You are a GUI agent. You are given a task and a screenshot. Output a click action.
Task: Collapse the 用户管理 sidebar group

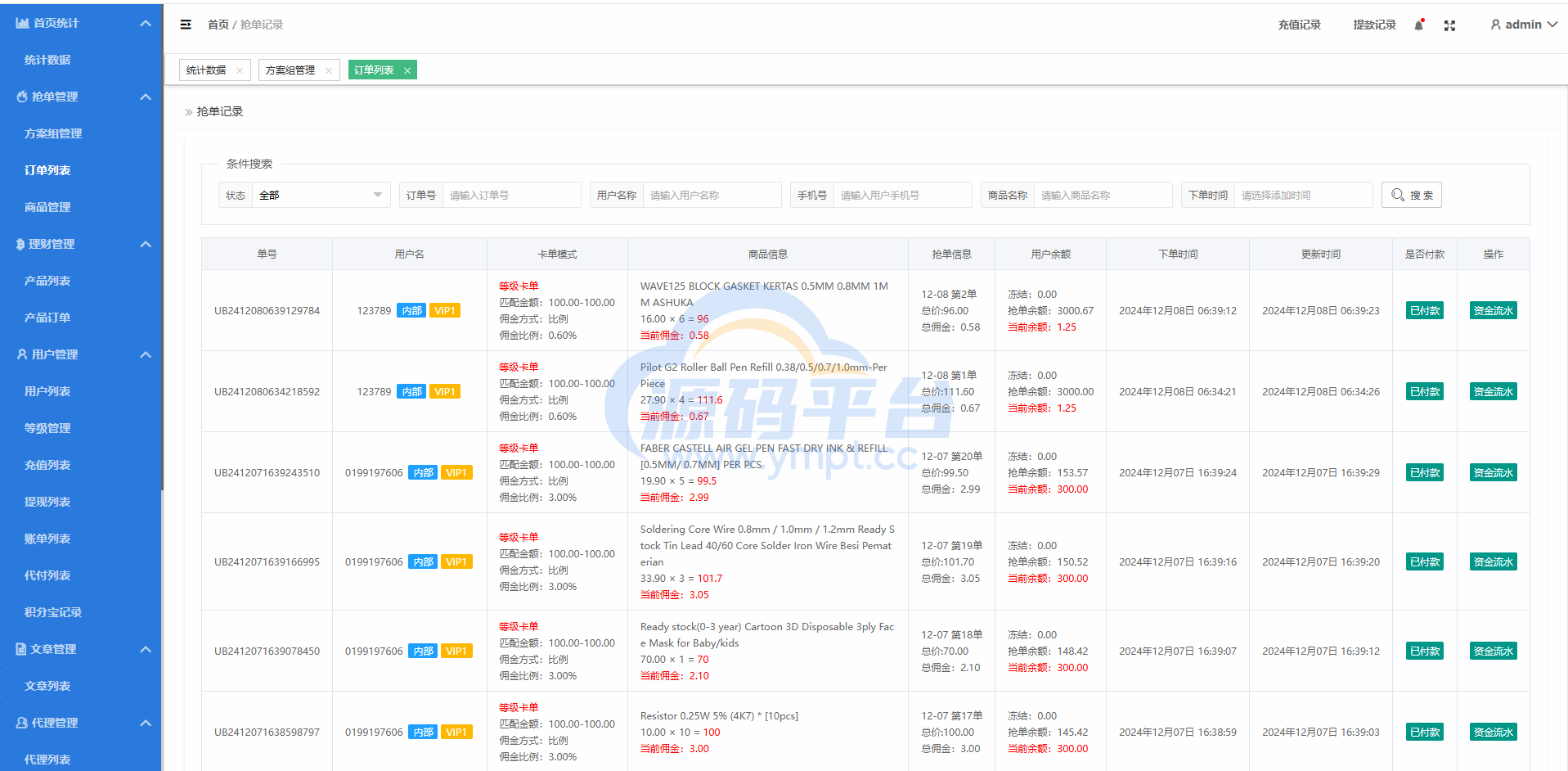(x=146, y=354)
